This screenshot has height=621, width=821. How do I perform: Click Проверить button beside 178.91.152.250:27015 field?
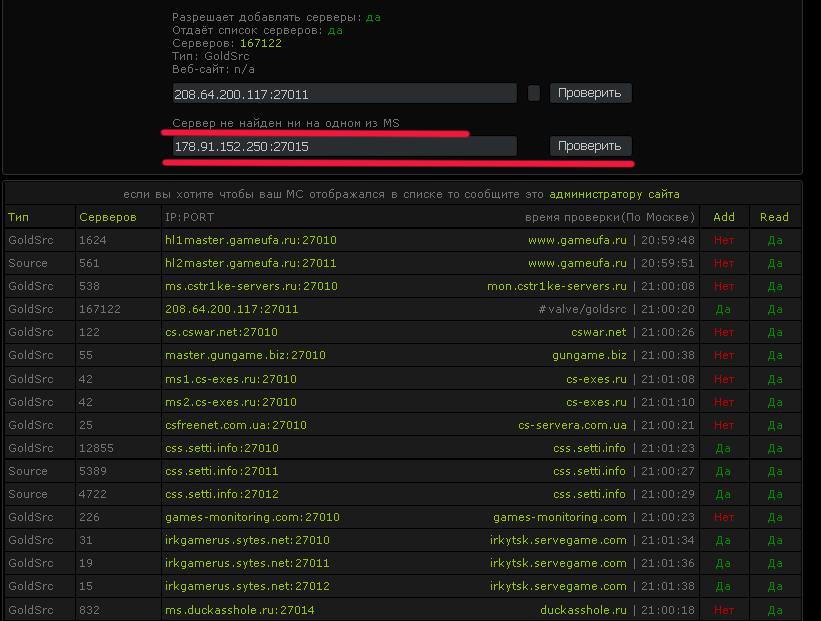[x=590, y=146]
